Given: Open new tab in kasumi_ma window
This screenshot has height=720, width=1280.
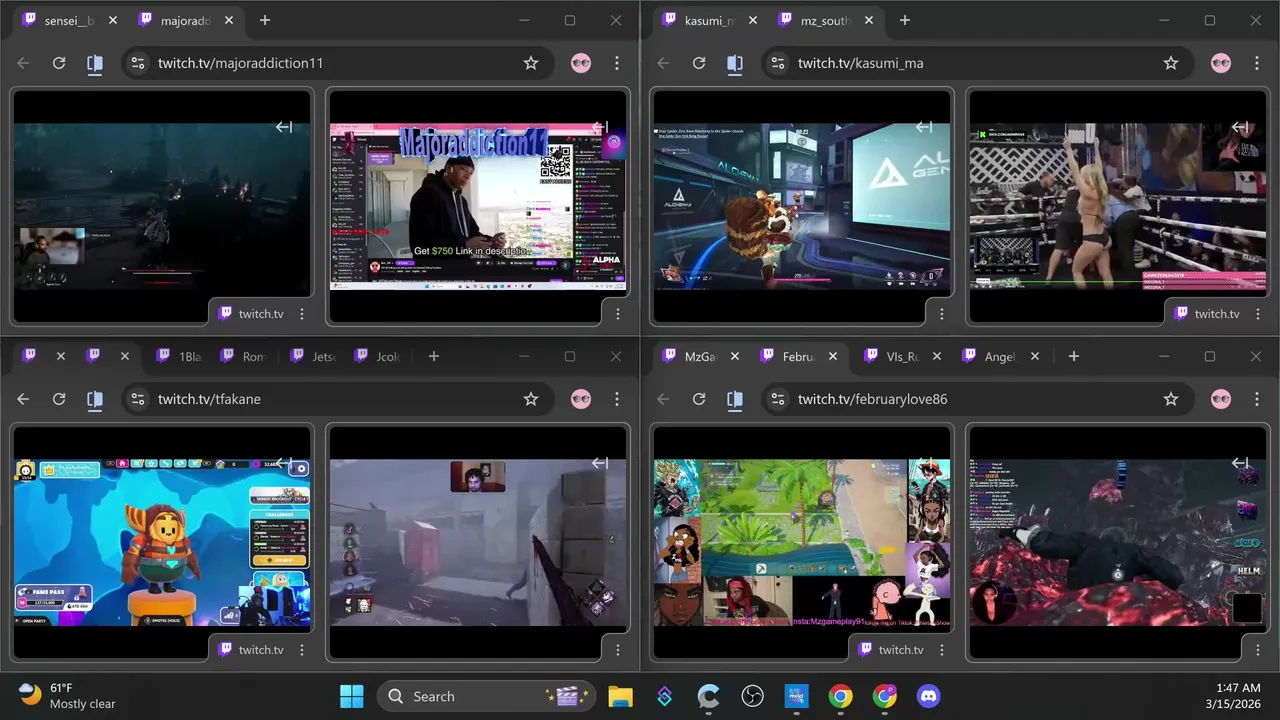Looking at the screenshot, I should pyautogui.click(x=905, y=20).
